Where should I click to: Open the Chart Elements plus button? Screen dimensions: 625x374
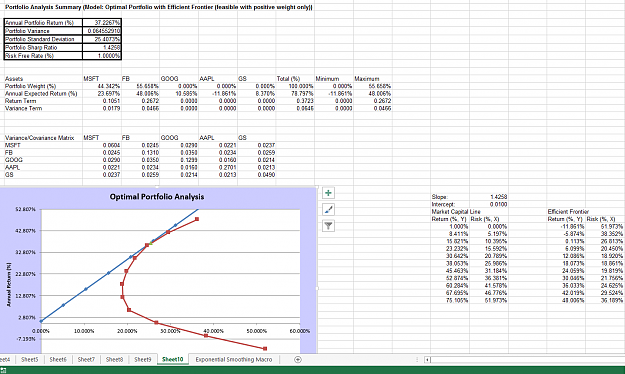click(x=328, y=193)
